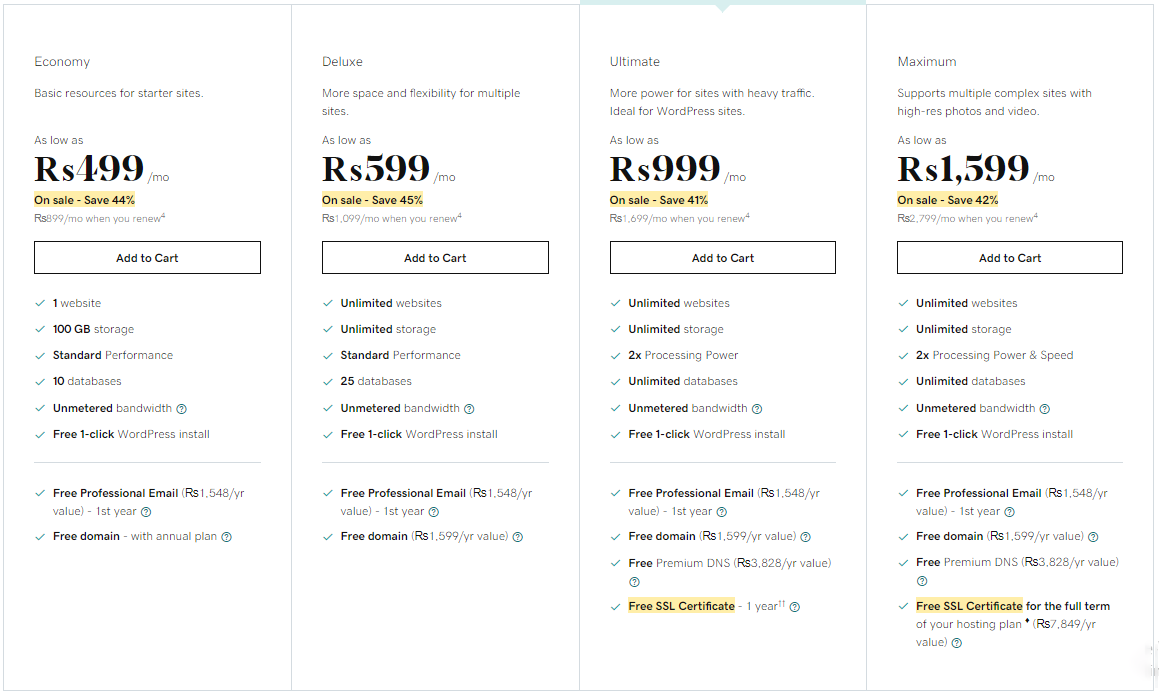Click info icon after Deluxe Free domain value

click(x=518, y=537)
